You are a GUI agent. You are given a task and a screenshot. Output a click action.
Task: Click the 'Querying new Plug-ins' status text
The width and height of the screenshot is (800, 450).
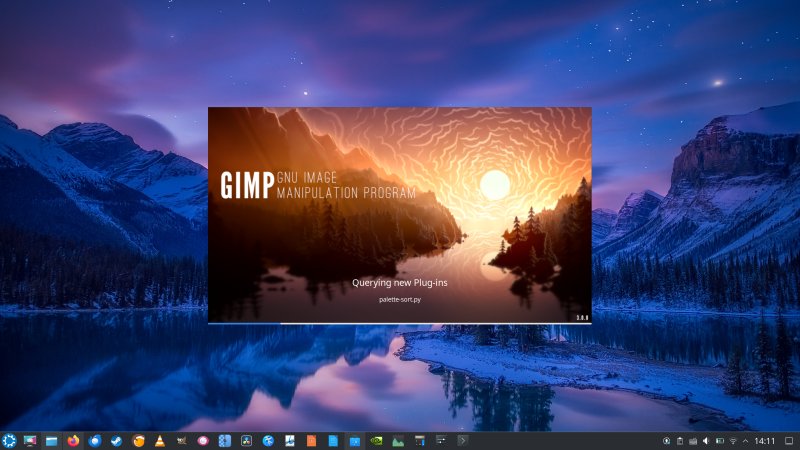point(399,283)
